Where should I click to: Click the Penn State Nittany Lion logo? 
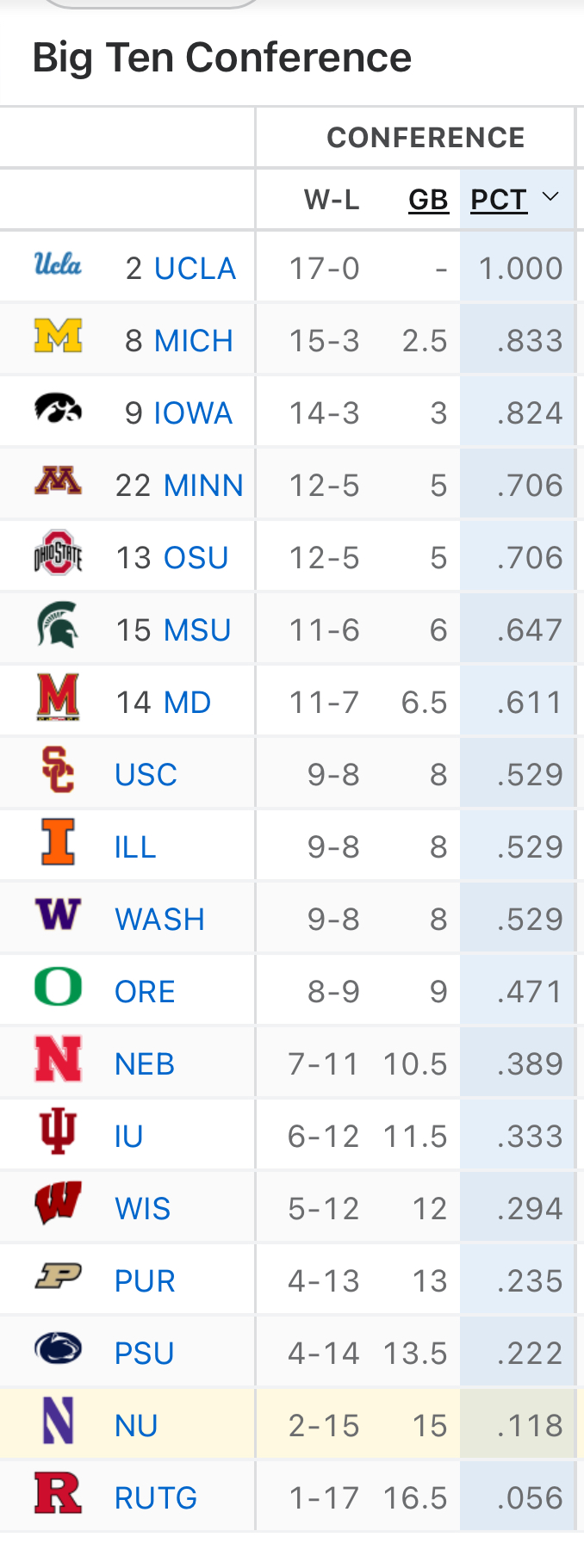[x=58, y=1348]
